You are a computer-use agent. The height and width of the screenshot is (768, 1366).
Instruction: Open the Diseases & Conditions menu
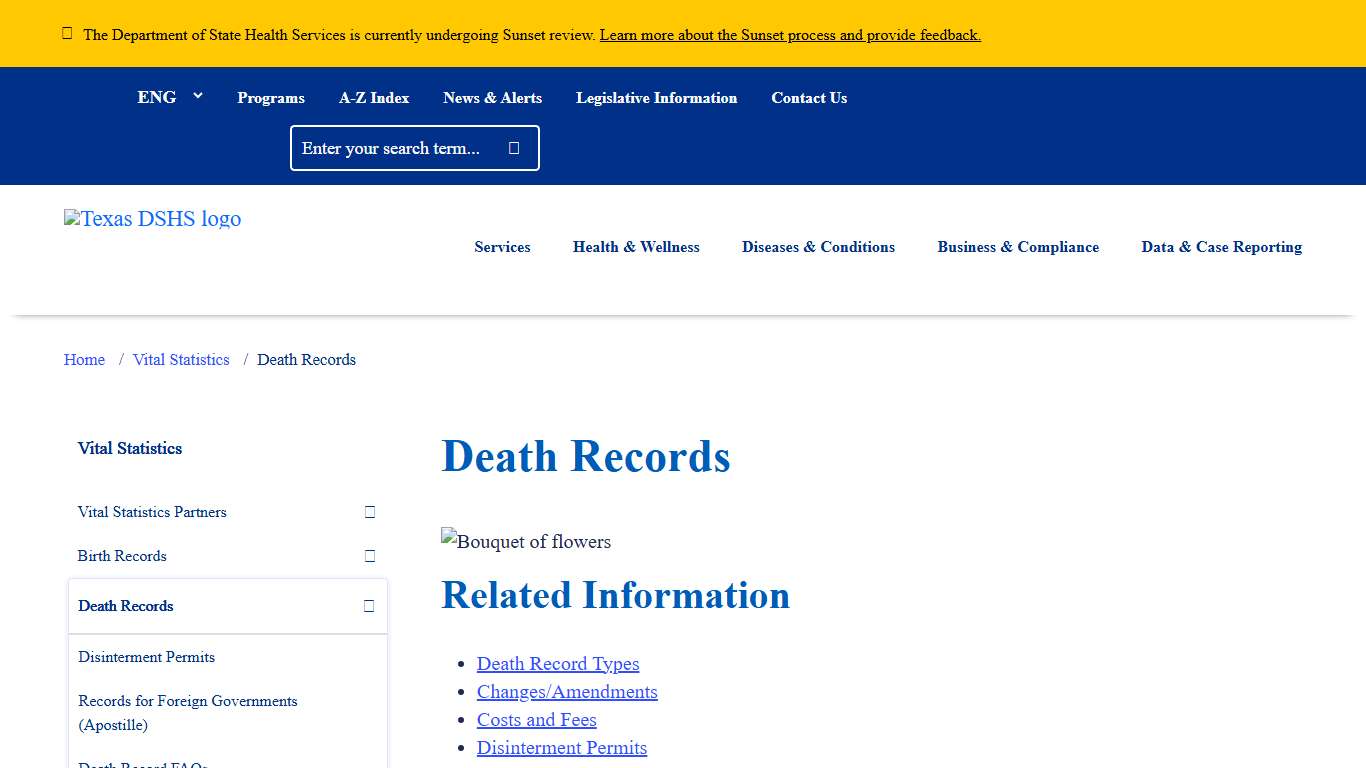tap(818, 247)
